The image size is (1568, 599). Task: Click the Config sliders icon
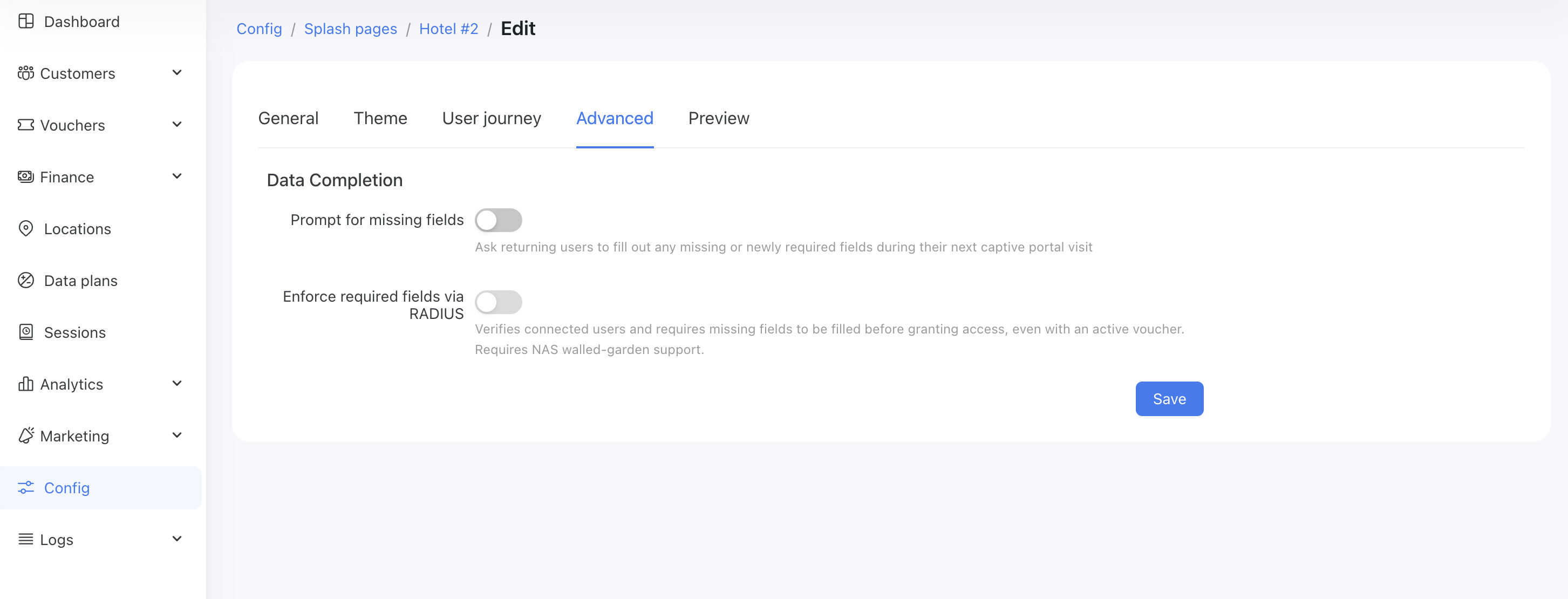click(x=25, y=487)
